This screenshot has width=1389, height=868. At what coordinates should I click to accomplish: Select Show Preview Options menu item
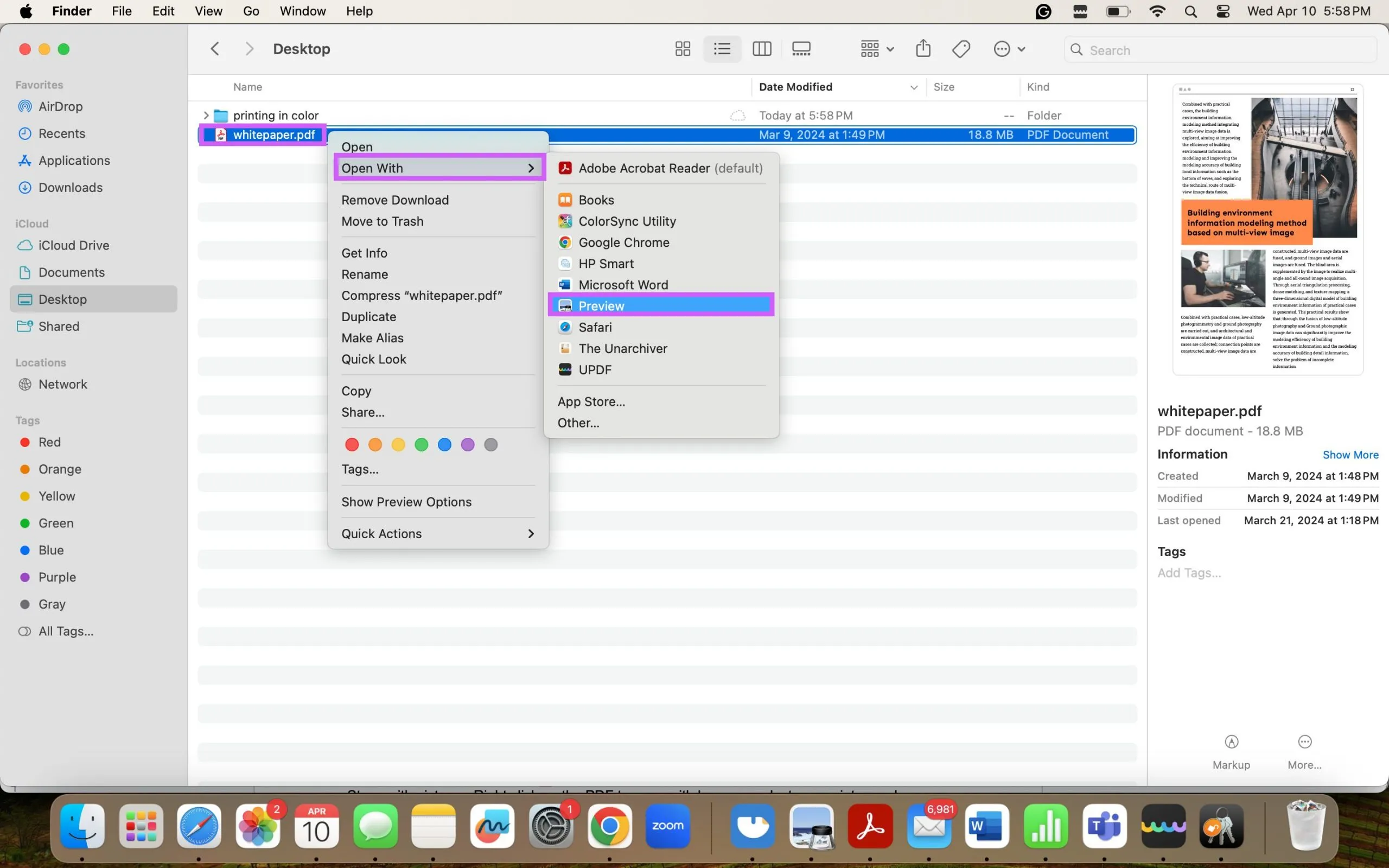pos(406,501)
